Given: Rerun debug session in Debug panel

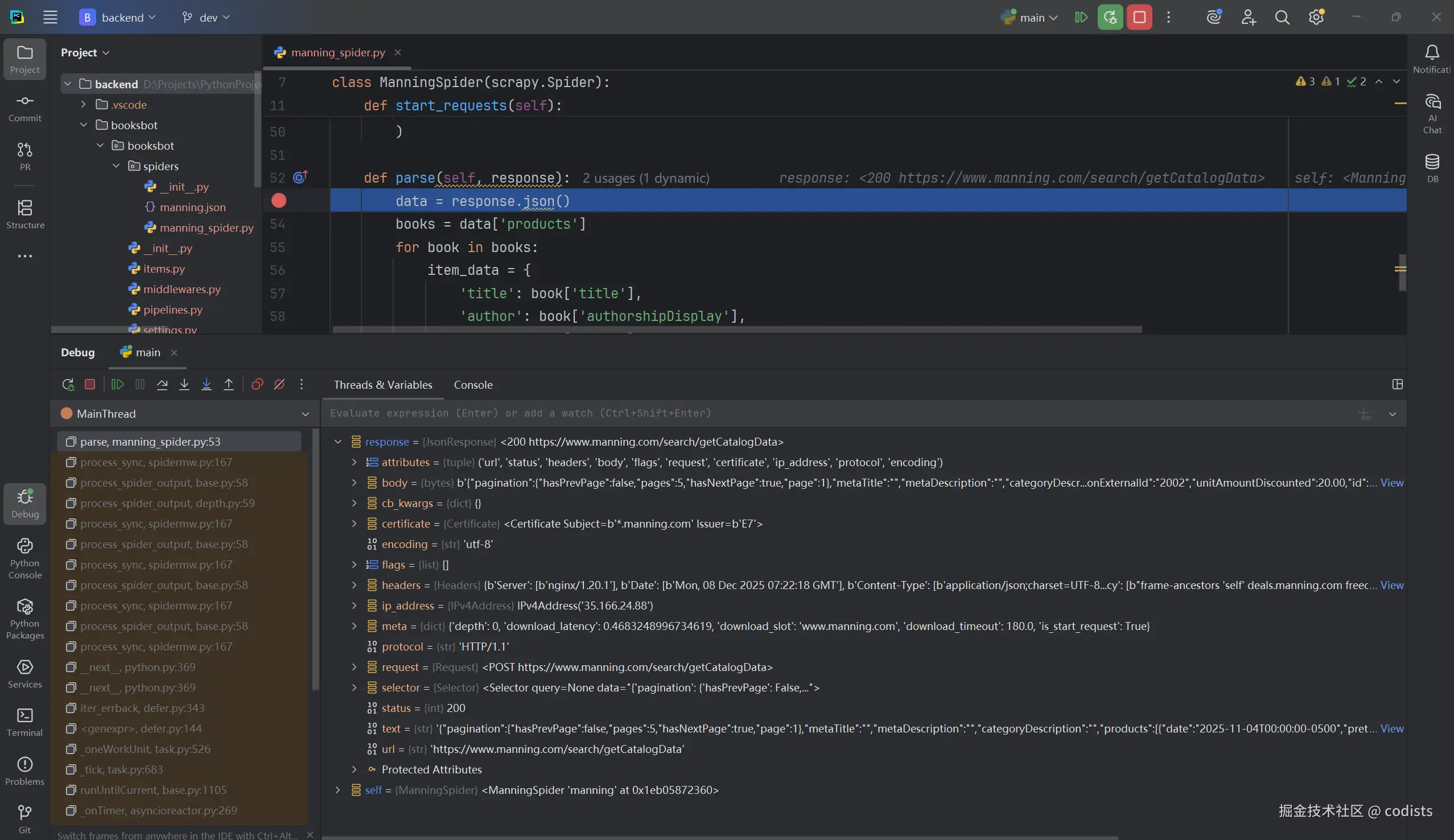Looking at the screenshot, I should (68, 384).
